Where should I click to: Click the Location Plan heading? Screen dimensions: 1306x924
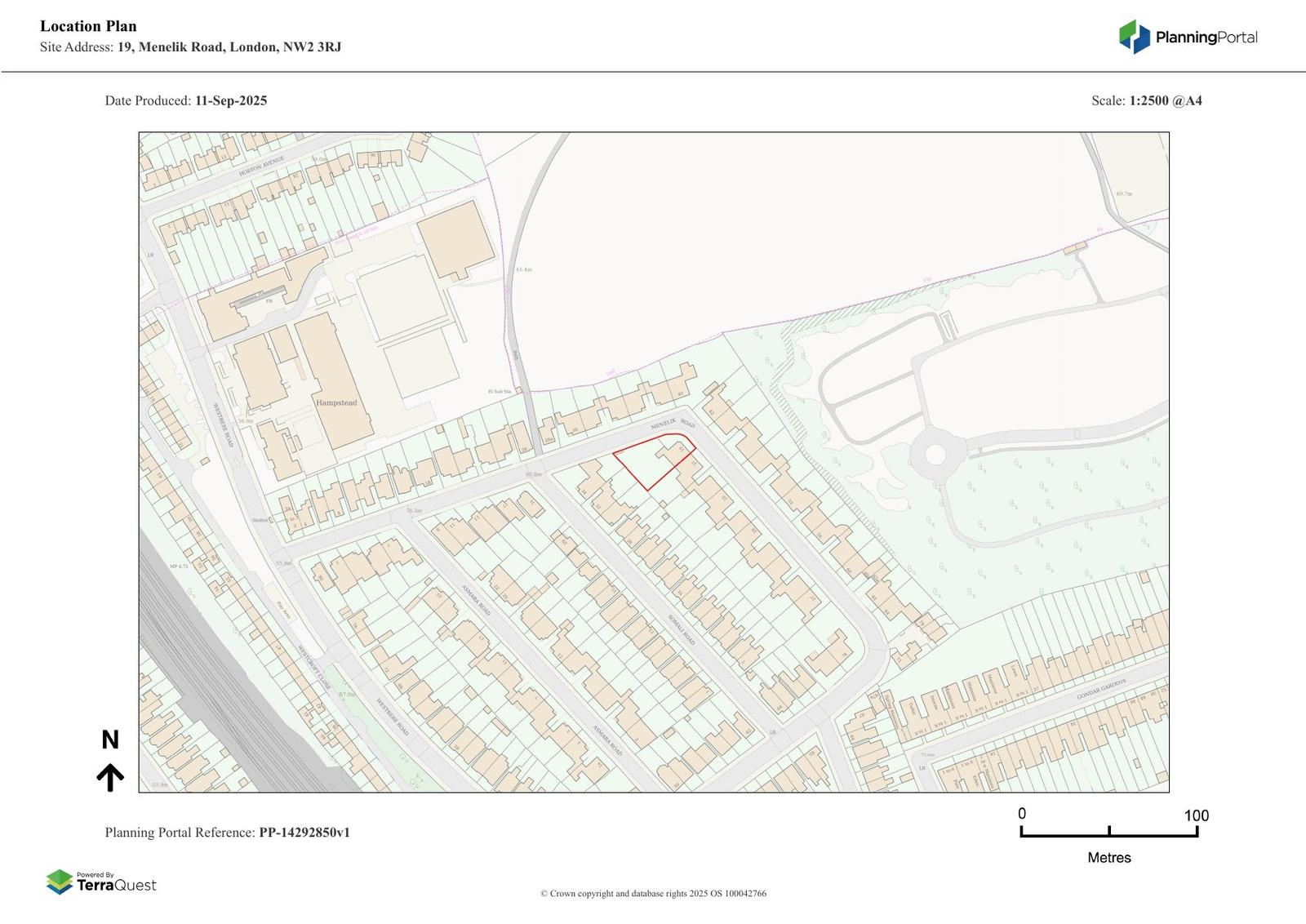click(88, 26)
